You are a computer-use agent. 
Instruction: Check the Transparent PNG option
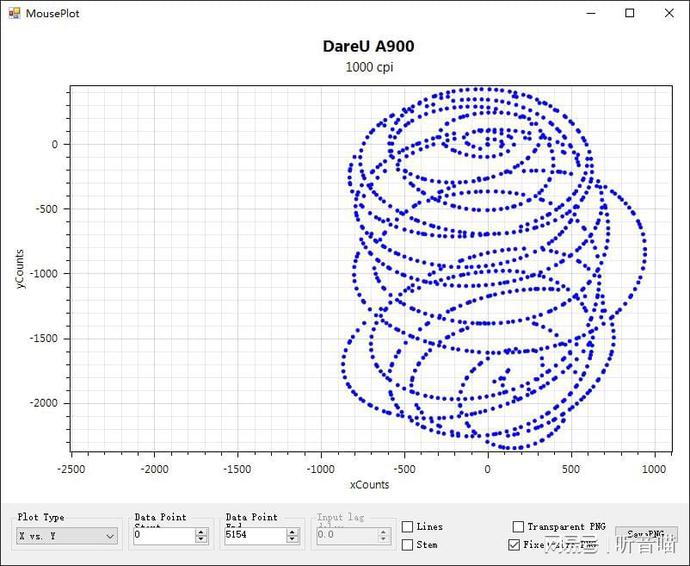518,527
